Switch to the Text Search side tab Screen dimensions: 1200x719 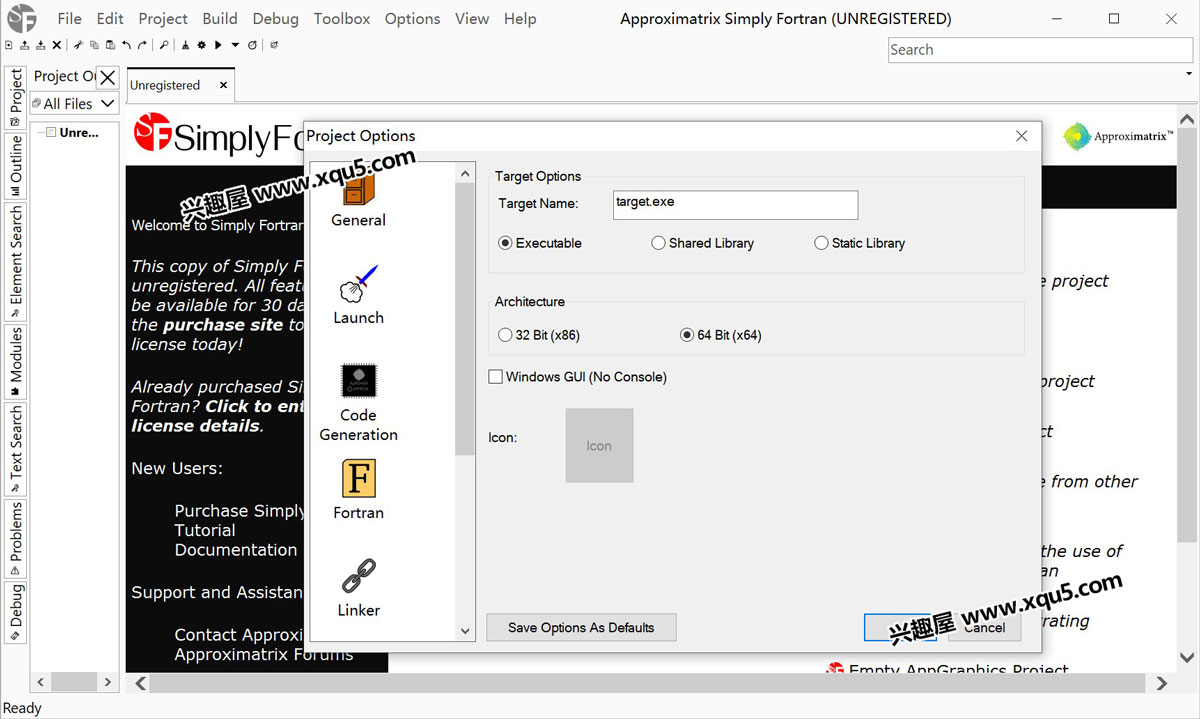16,448
